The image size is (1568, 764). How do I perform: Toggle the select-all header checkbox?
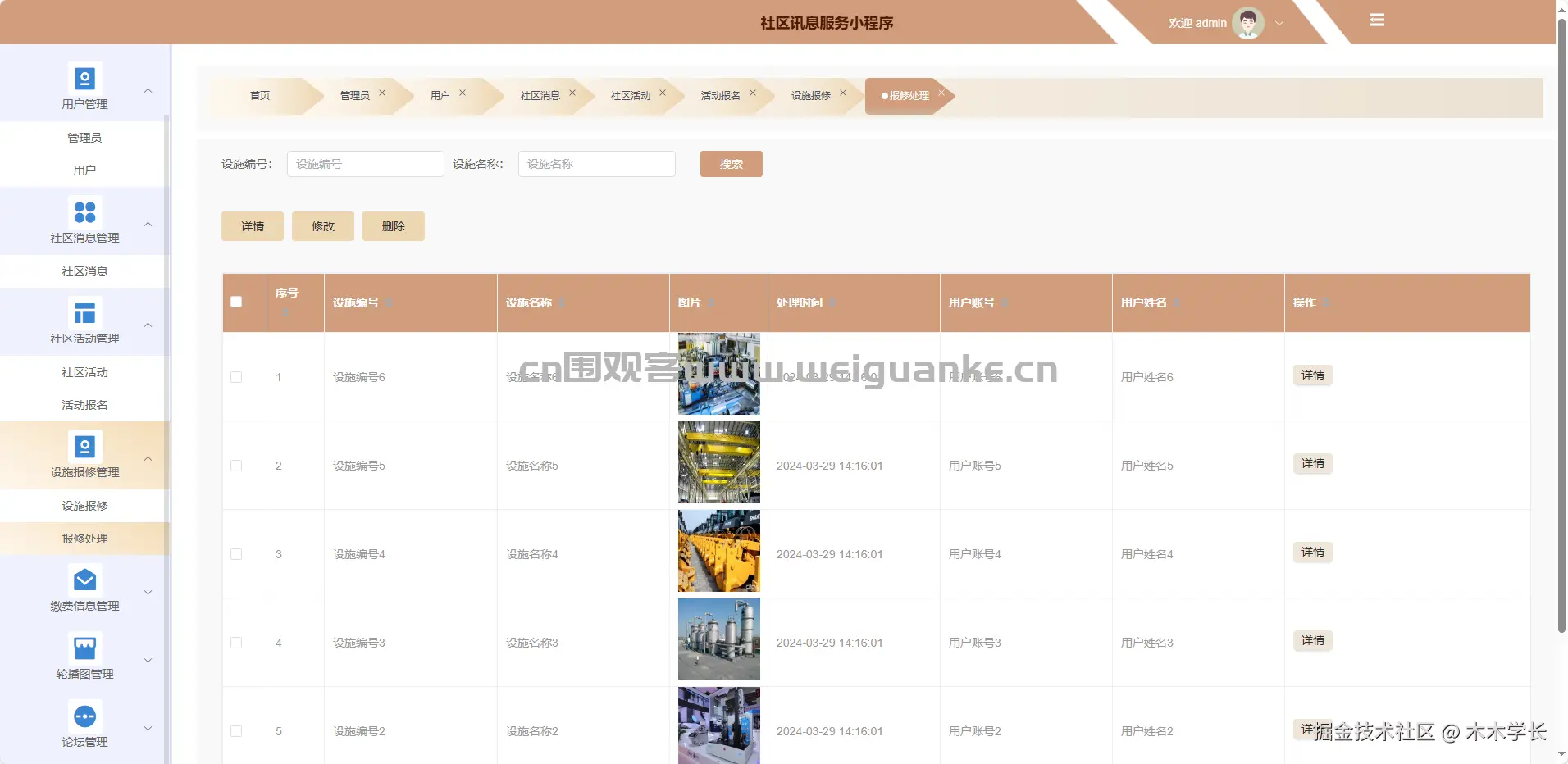point(236,302)
